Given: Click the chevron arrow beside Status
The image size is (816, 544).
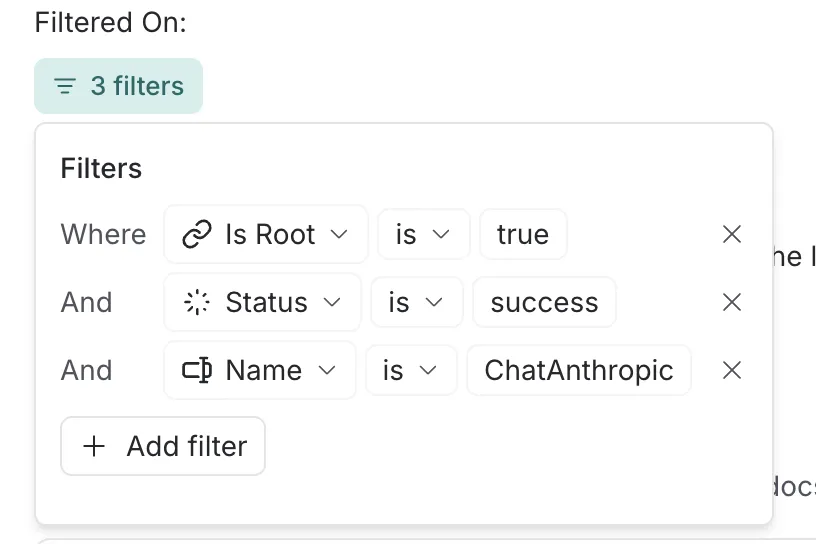Looking at the screenshot, I should coord(332,303).
